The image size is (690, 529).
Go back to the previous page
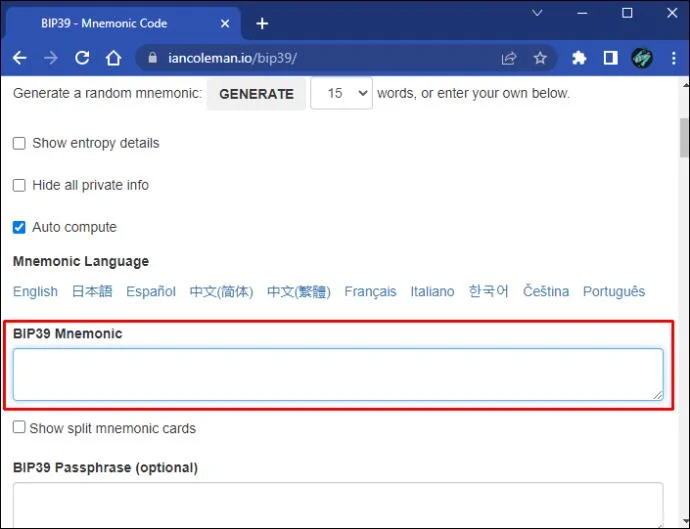click(19, 58)
